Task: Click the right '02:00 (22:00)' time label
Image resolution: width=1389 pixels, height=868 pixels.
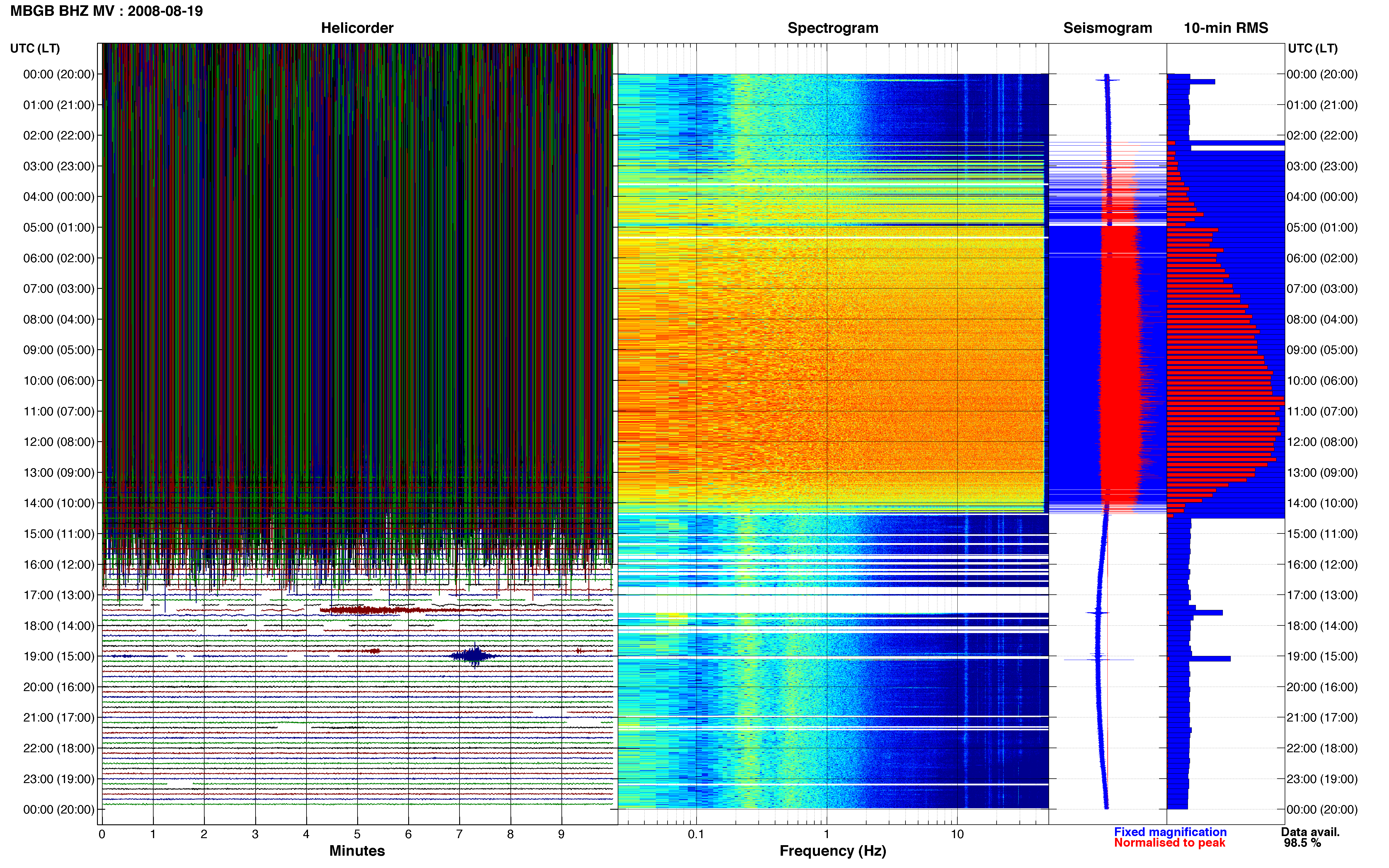Action: pos(1322,135)
